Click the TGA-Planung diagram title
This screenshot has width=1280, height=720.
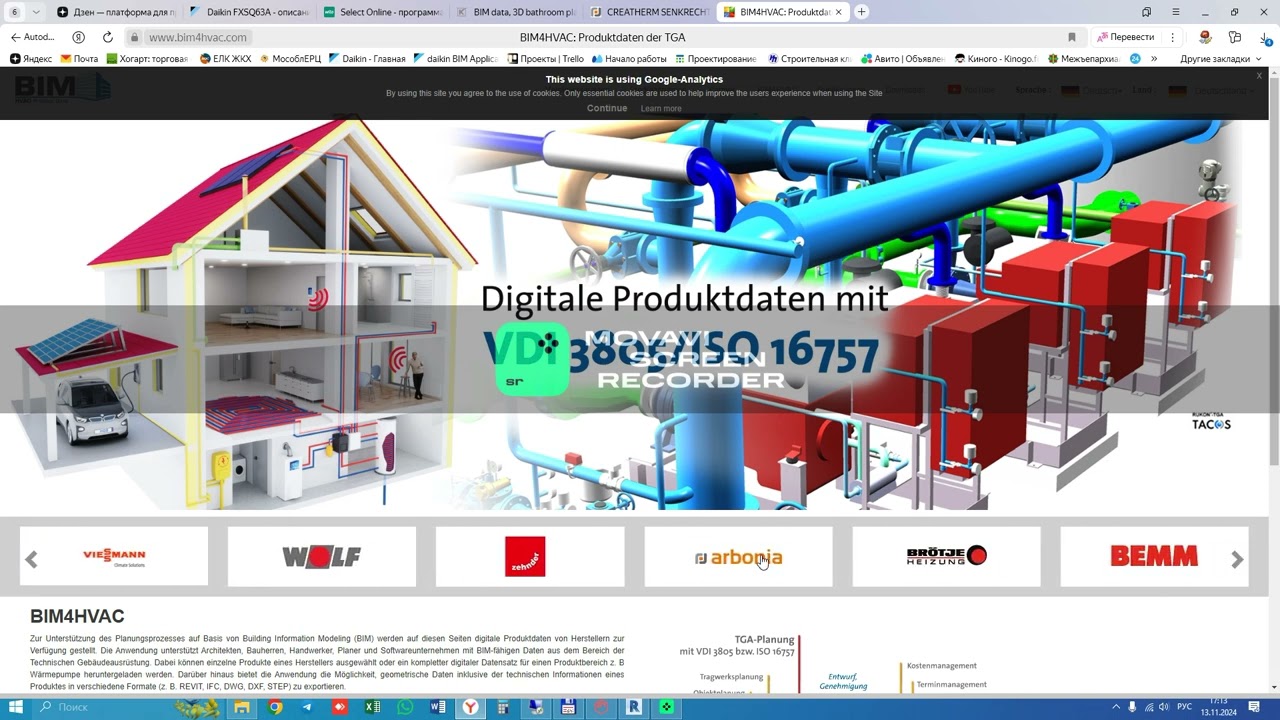tap(764, 639)
